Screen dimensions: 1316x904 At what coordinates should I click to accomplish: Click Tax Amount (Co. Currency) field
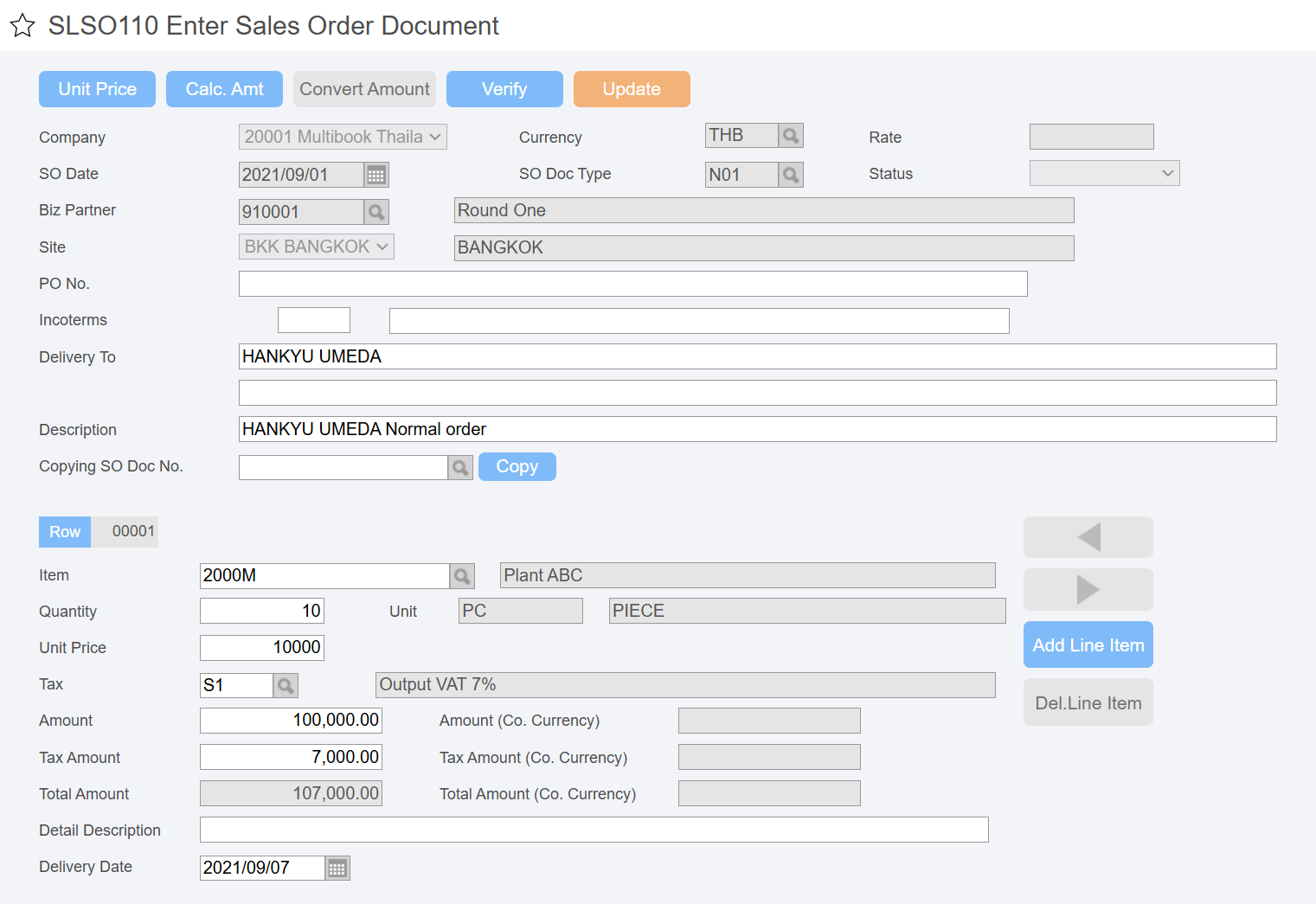(769, 757)
